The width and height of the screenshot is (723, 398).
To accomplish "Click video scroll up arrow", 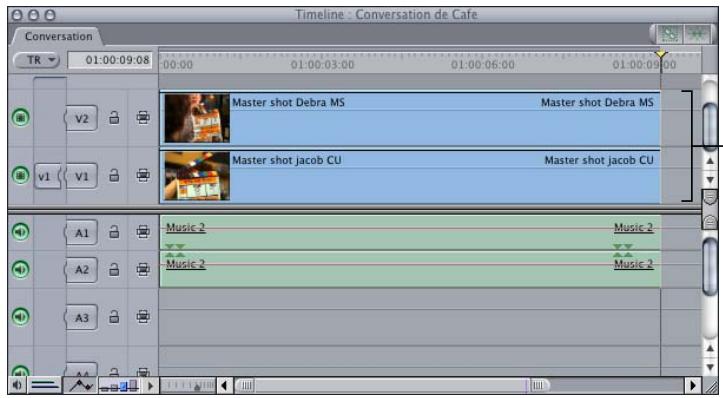I will (710, 161).
